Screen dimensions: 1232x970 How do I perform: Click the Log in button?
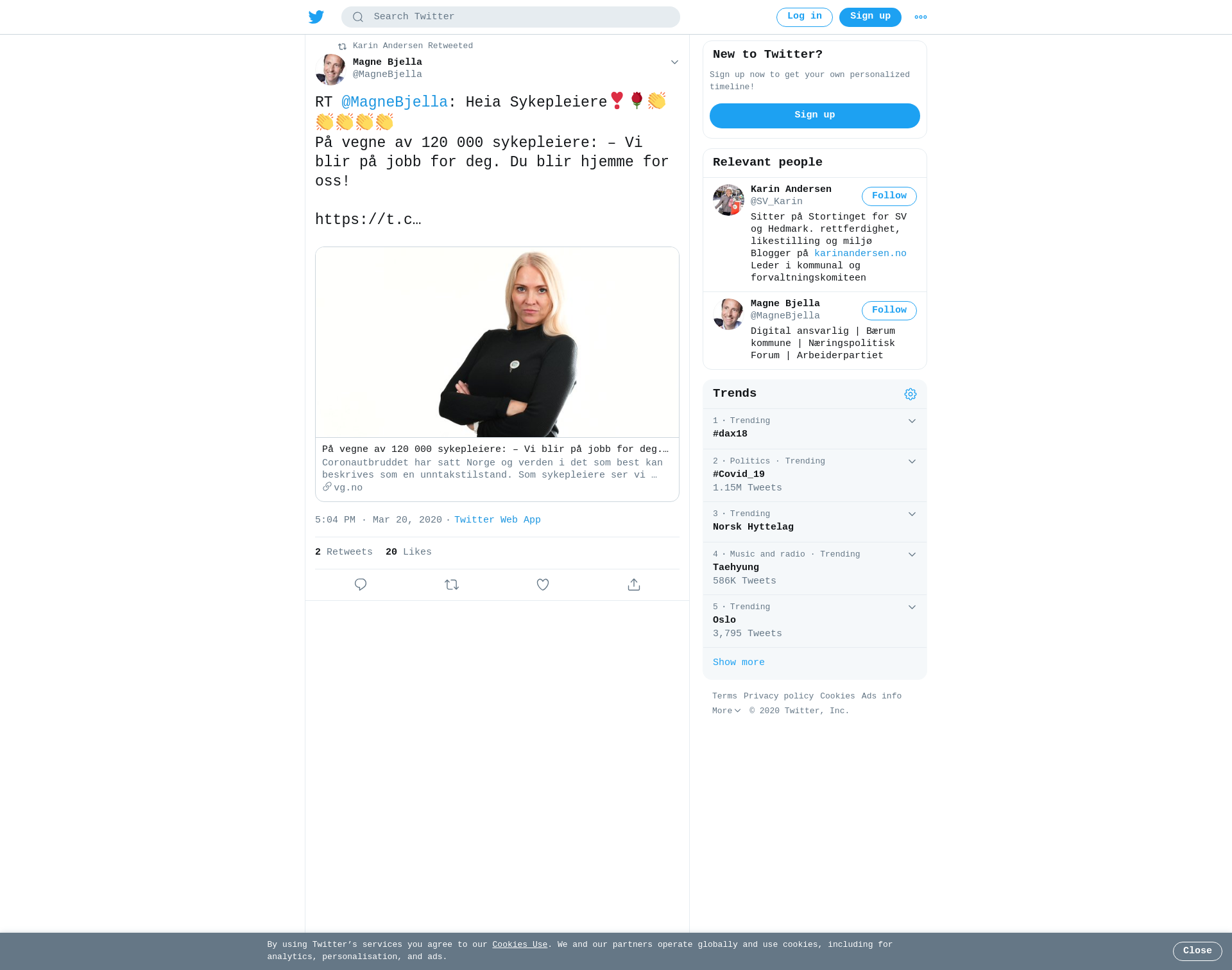coord(805,17)
